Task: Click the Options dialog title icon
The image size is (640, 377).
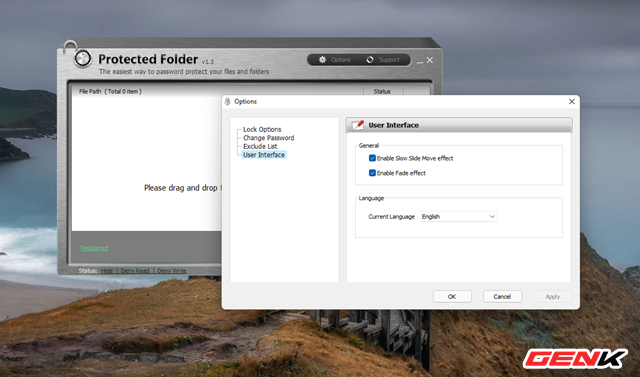Action: 228,102
